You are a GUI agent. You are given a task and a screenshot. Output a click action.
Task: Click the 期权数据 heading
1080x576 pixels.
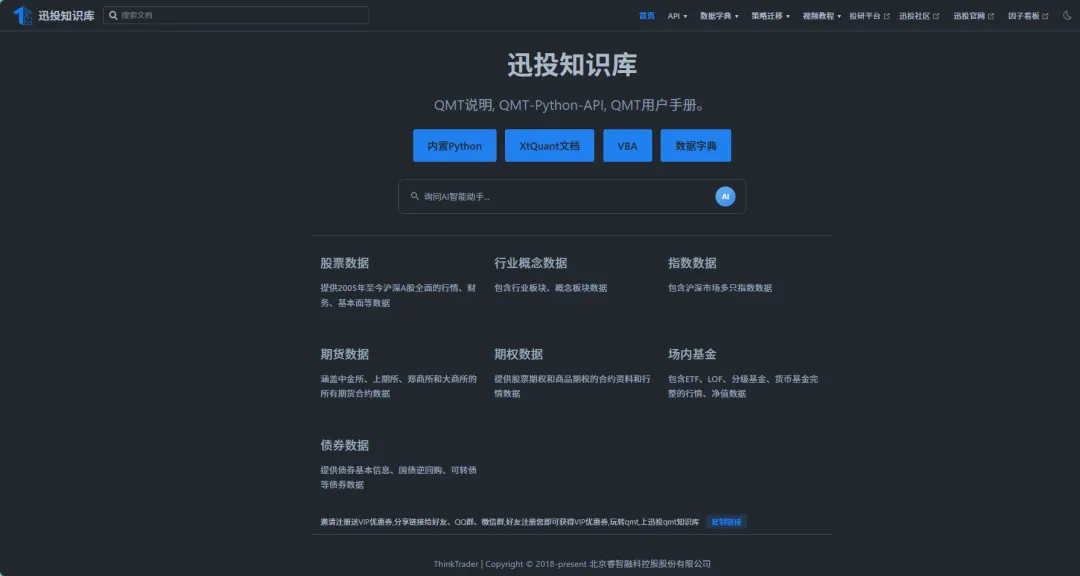(519, 354)
